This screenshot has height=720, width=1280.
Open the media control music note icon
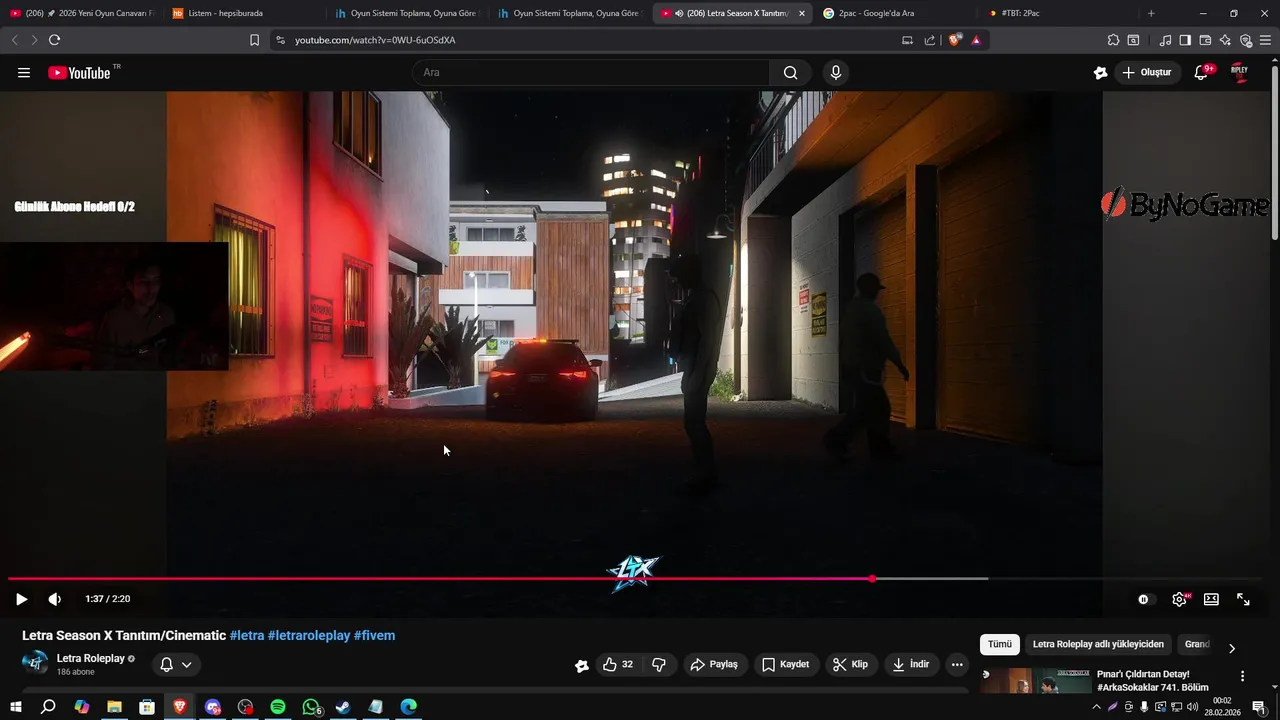tap(1165, 40)
